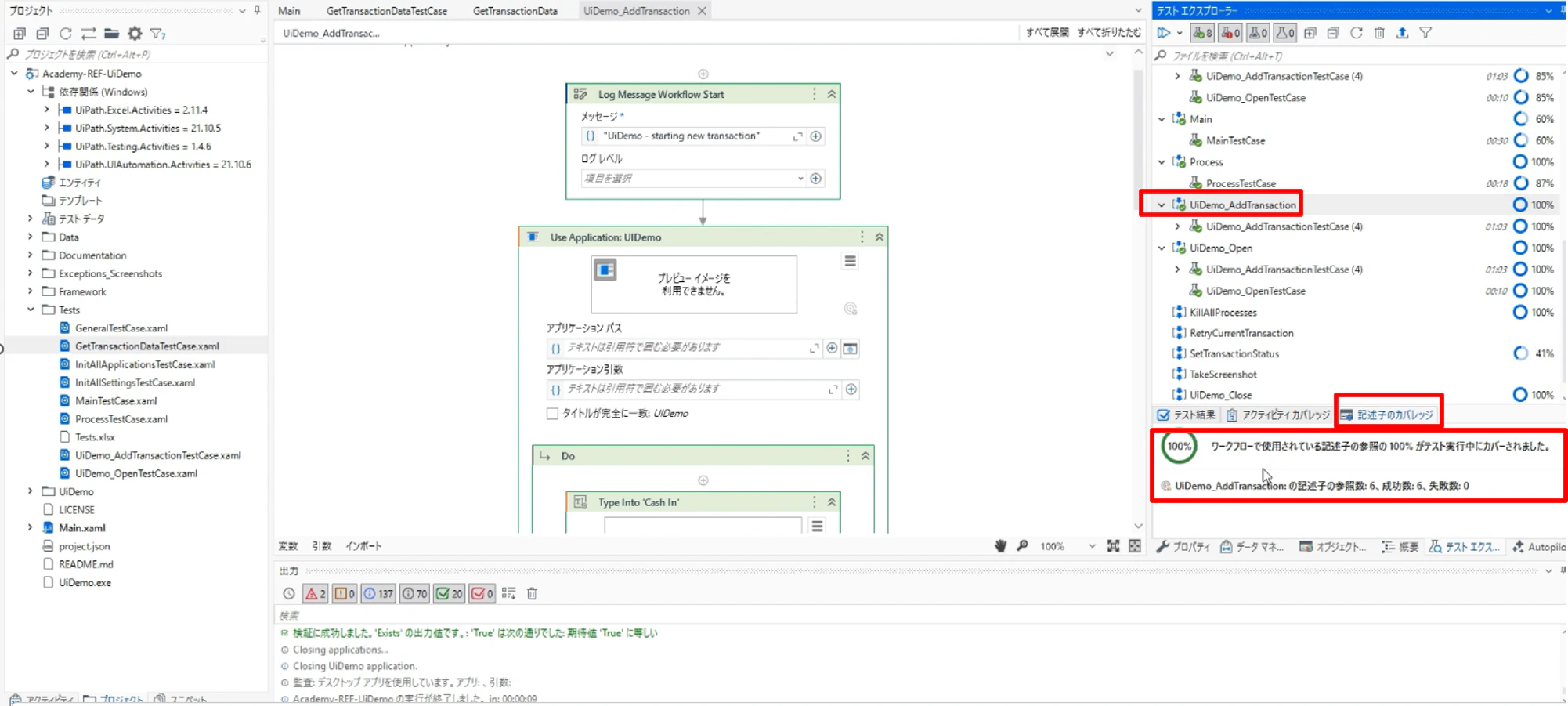Refresh the Test Explorer list
Screen dimensions: 1568x706
point(1357,33)
